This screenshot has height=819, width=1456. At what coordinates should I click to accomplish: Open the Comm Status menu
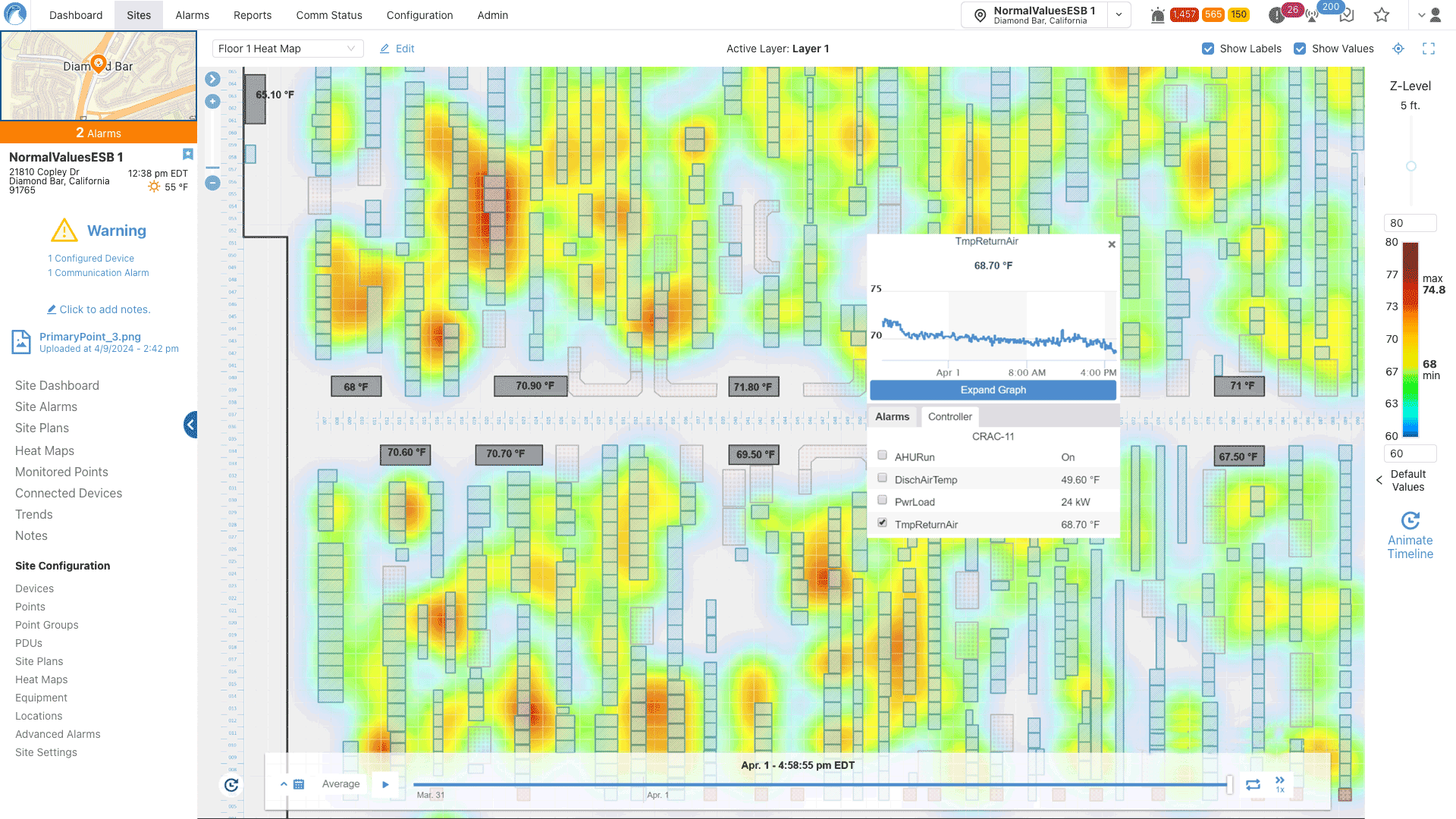tap(328, 15)
